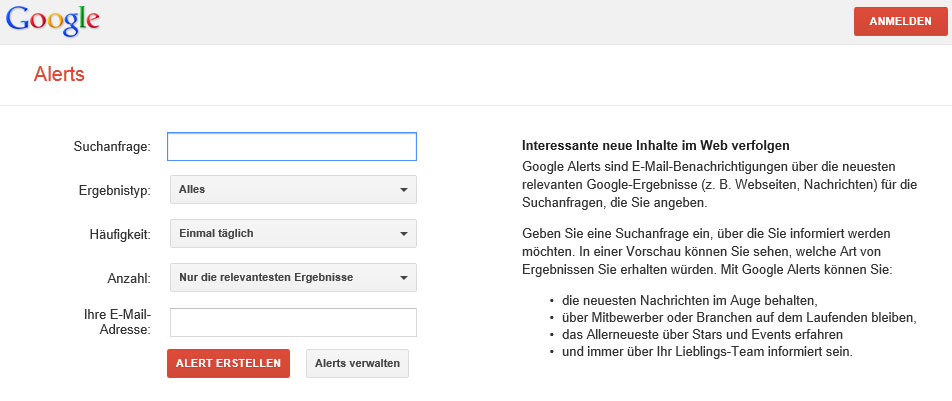Click heading Interessante neue Inhalte im Web verfolgen

656,146
